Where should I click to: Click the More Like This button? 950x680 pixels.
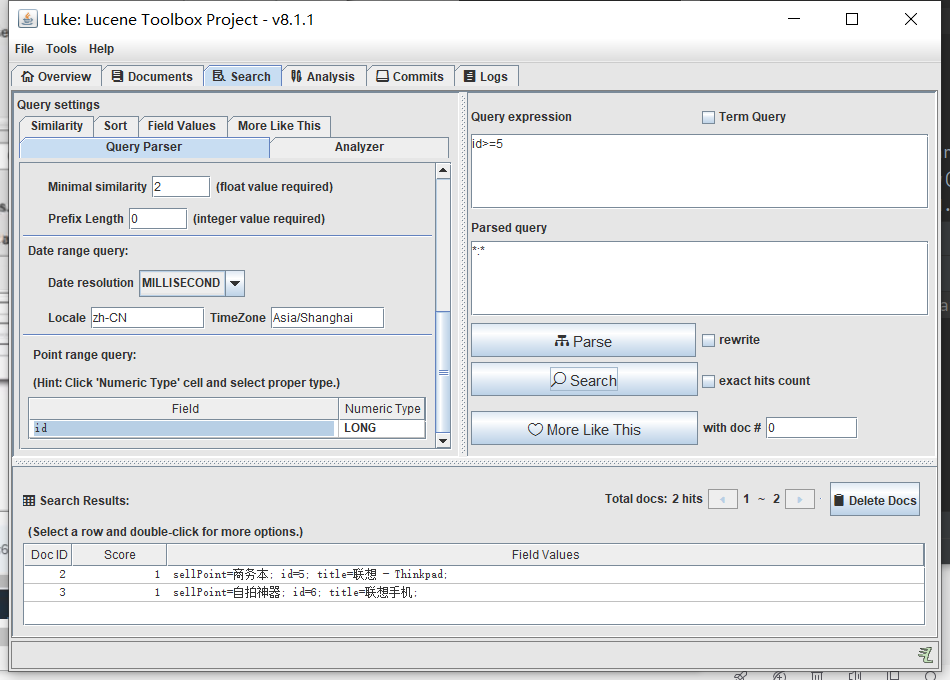(584, 429)
